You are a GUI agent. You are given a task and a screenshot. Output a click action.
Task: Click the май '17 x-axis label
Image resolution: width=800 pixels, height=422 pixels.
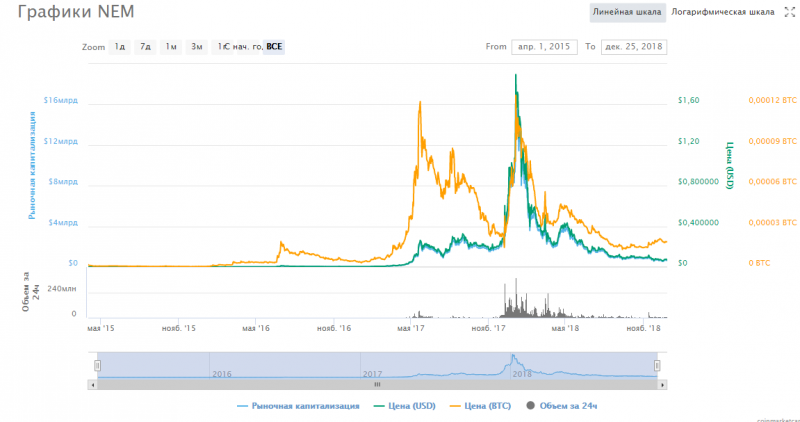[x=411, y=328]
